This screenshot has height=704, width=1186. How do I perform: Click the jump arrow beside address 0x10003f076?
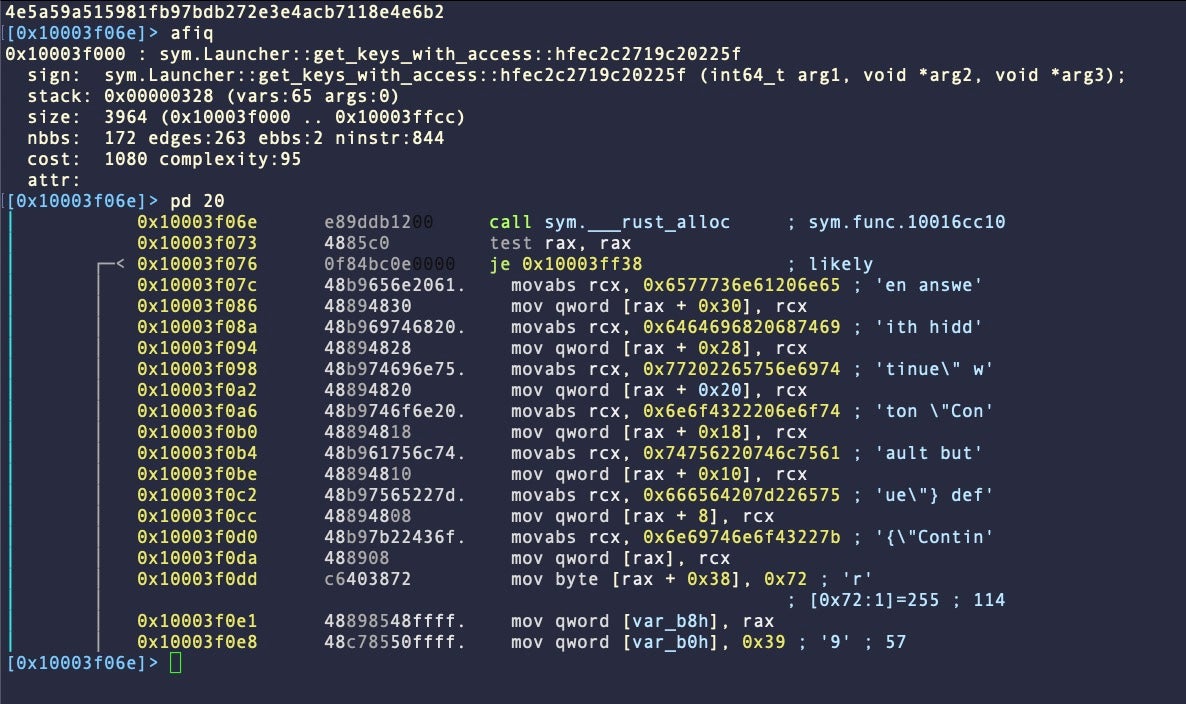click(110, 264)
